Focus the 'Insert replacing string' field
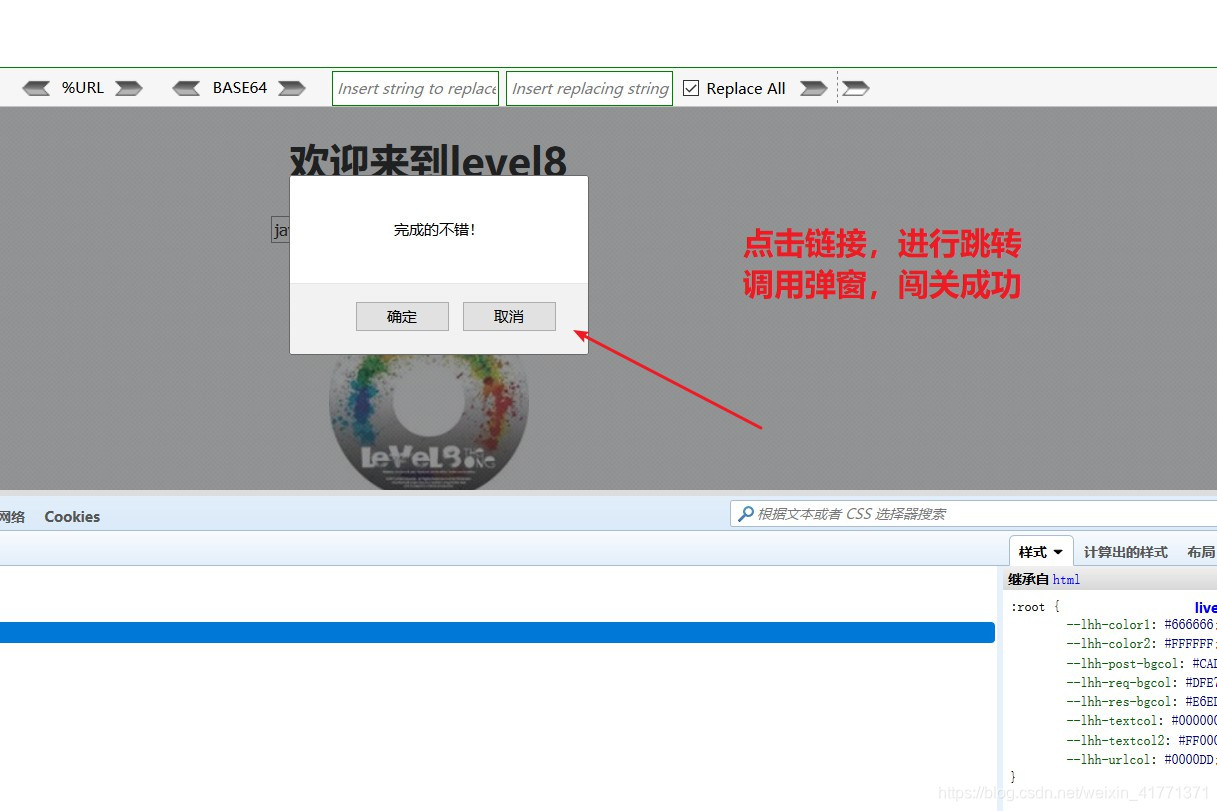The height and width of the screenshot is (811, 1217). pyautogui.click(x=589, y=88)
